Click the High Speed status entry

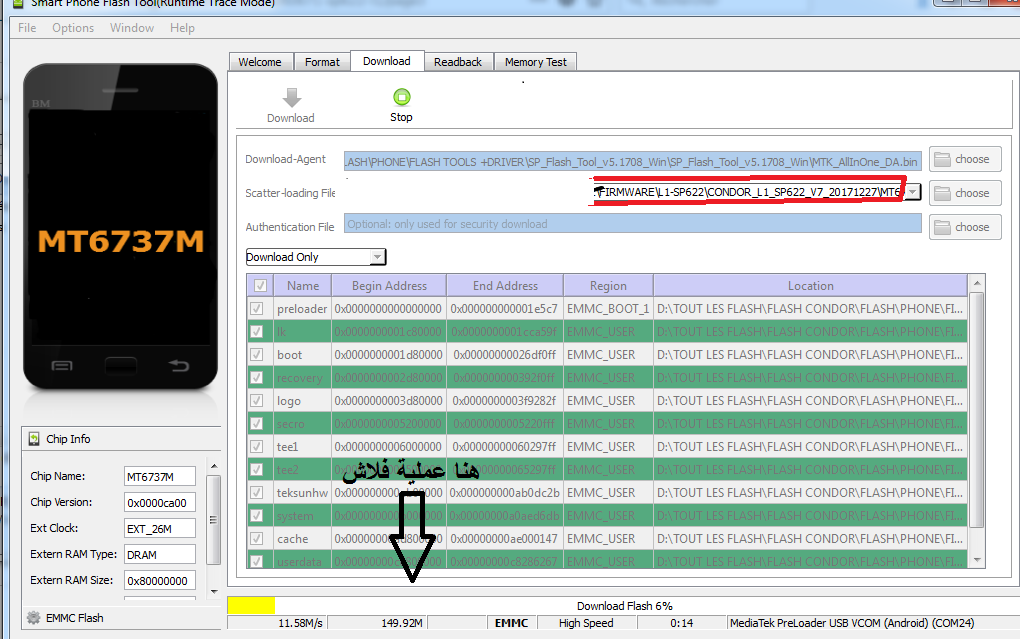(586, 623)
